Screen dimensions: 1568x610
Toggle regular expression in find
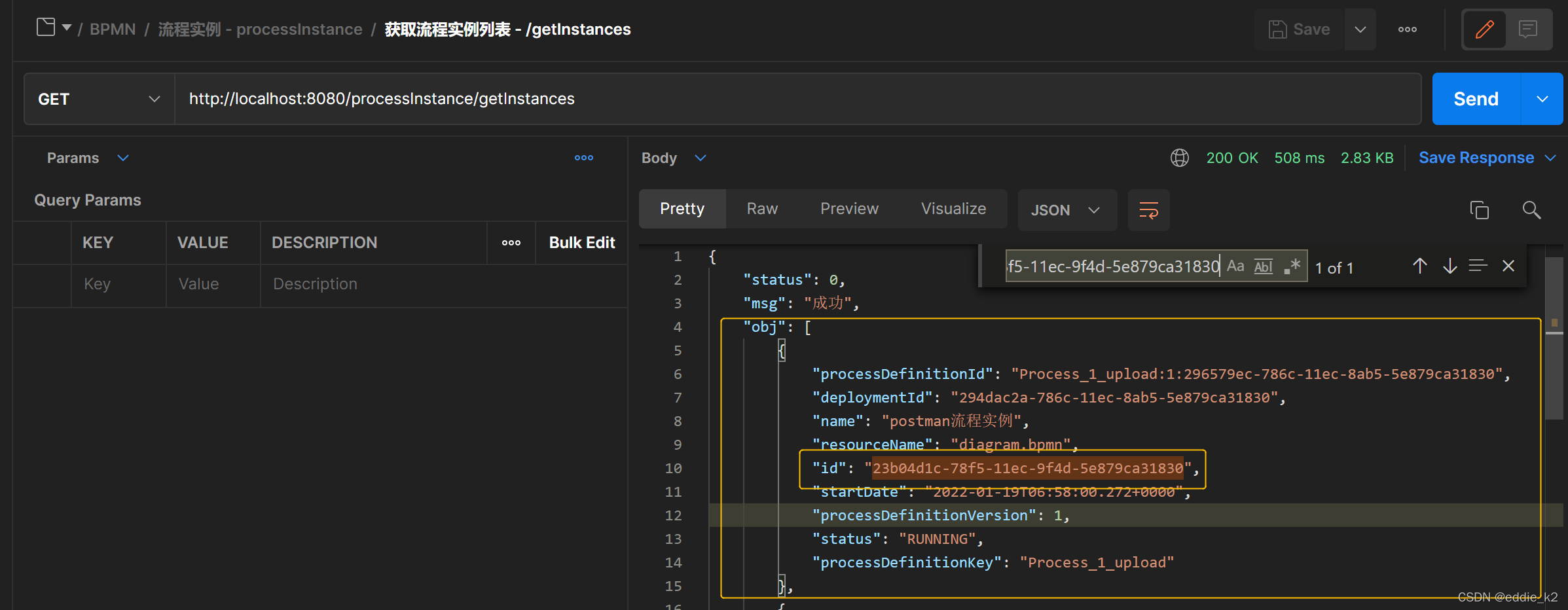[1292, 266]
